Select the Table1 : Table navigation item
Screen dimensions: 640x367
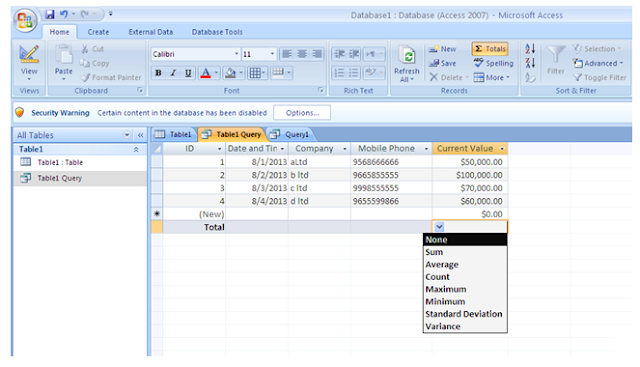(x=60, y=162)
